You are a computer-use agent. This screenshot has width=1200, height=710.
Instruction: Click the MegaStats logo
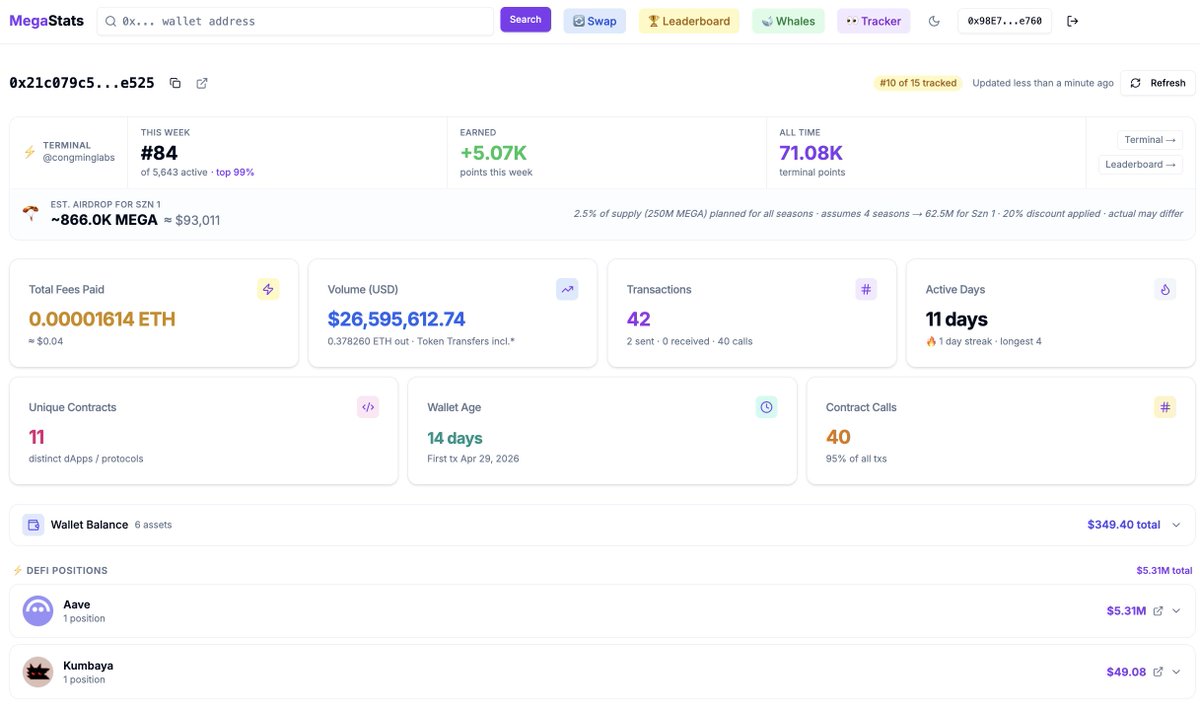(x=46, y=21)
